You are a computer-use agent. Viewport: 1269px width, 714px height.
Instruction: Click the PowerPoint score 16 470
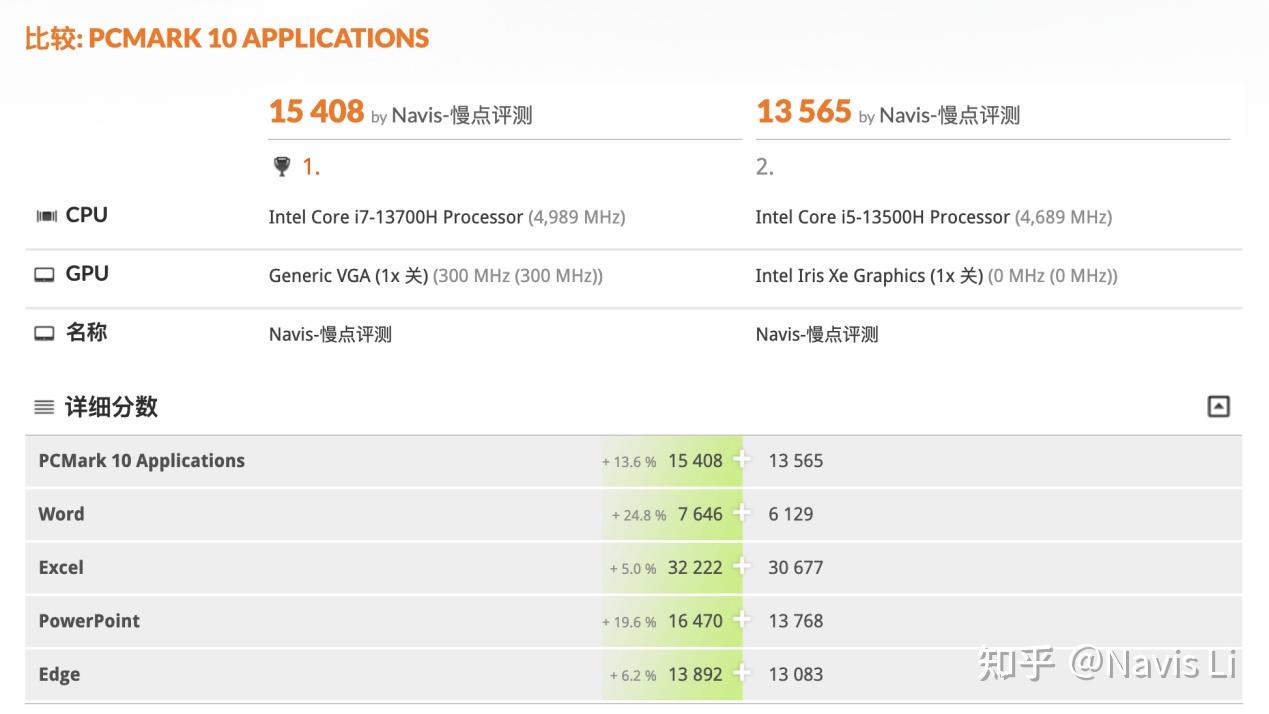[695, 621]
